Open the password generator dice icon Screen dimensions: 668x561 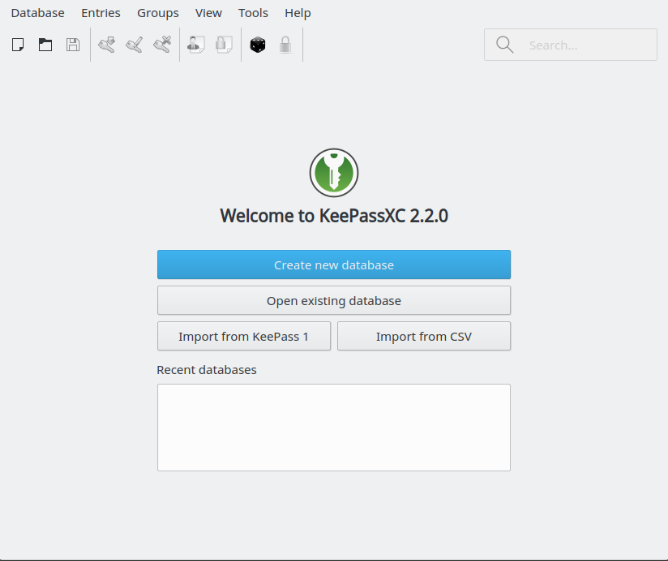(258, 45)
